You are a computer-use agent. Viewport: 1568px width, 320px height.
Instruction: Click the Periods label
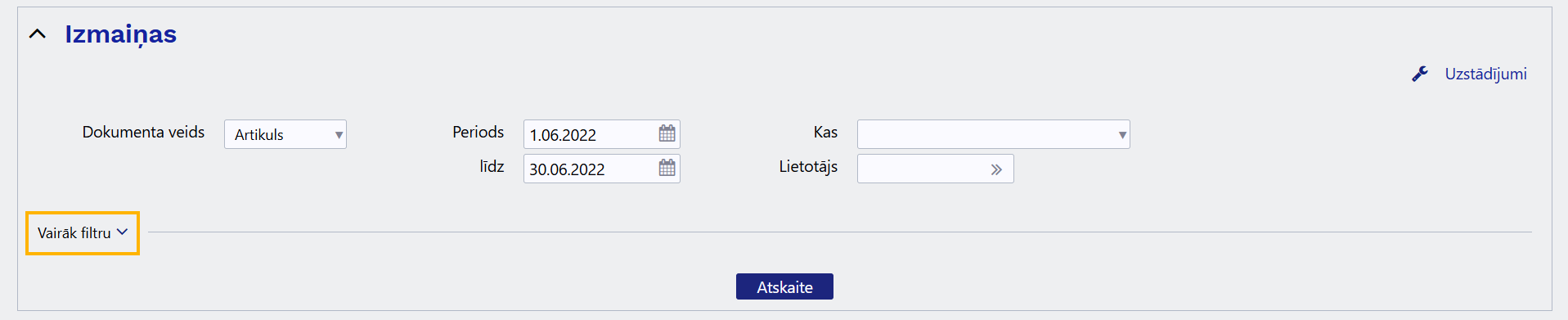point(478,132)
